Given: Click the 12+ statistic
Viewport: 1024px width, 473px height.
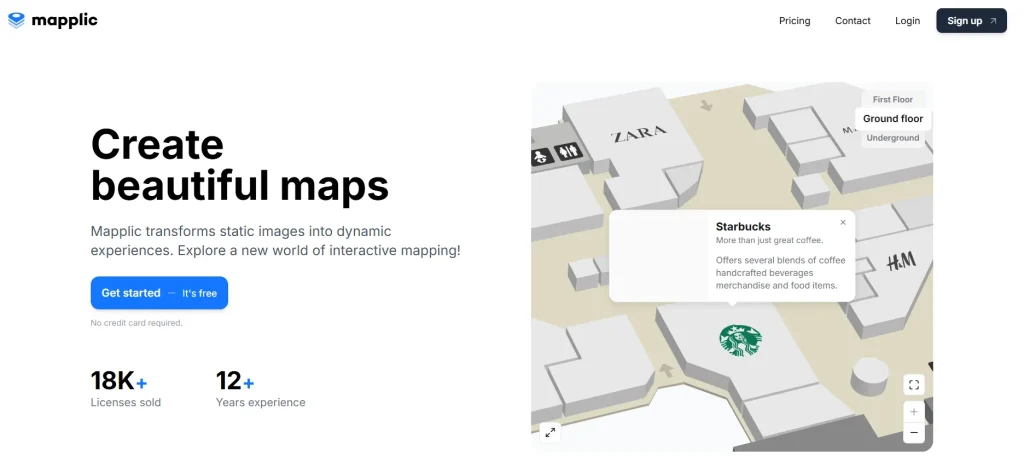Looking at the screenshot, I should point(235,380).
